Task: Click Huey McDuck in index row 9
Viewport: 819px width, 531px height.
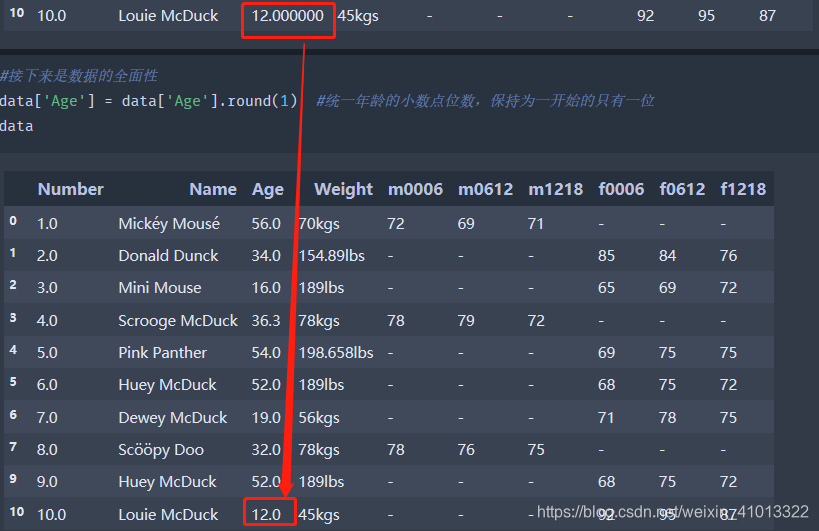Action: click(167, 481)
